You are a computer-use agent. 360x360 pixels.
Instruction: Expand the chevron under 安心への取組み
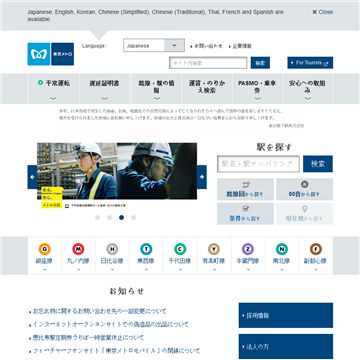307,98
